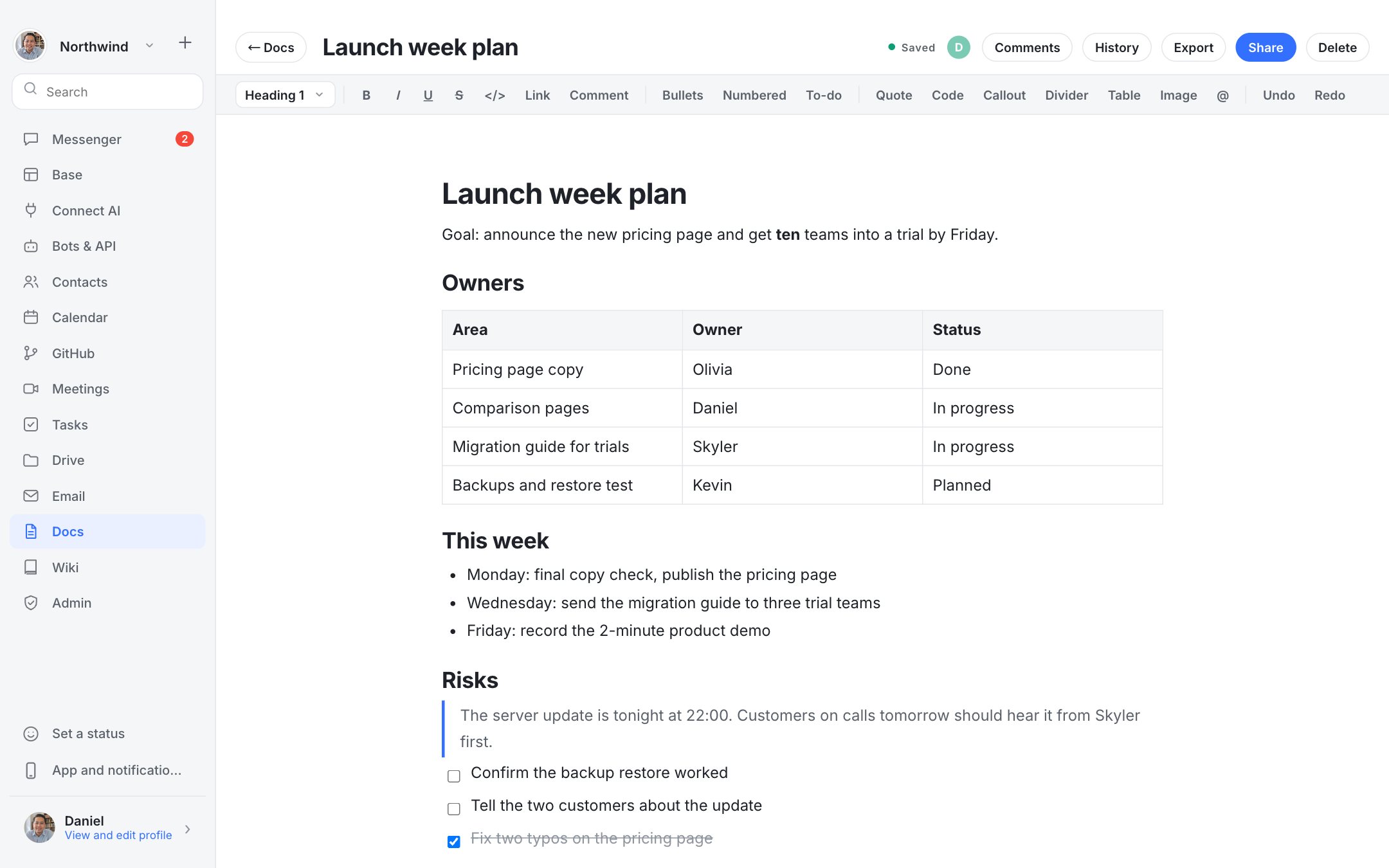Click Set a status

pyautogui.click(x=107, y=734)
